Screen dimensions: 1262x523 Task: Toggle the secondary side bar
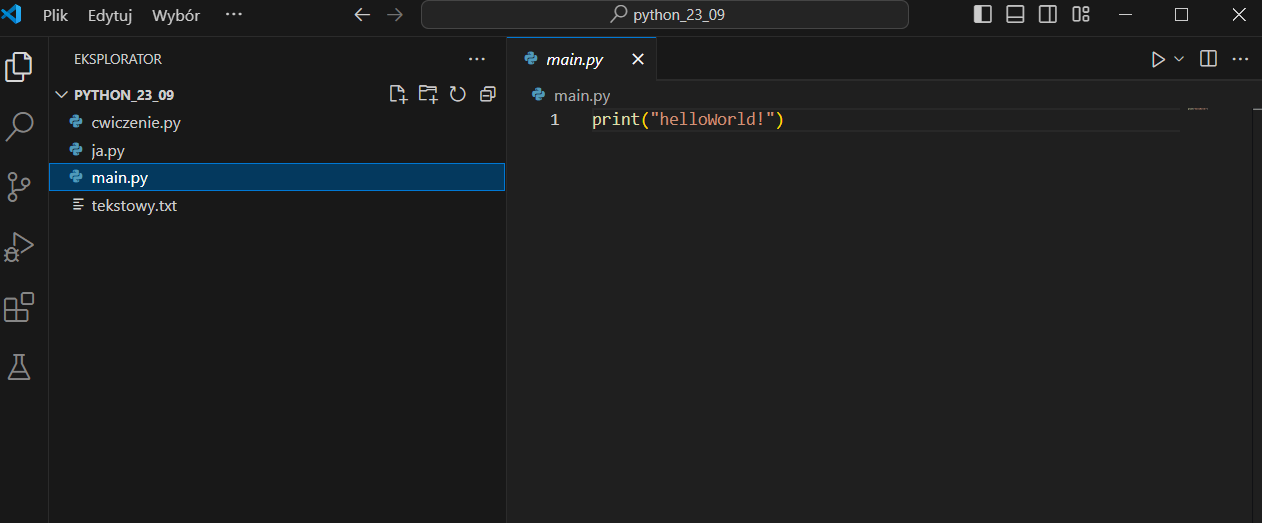pos(1048,14)
